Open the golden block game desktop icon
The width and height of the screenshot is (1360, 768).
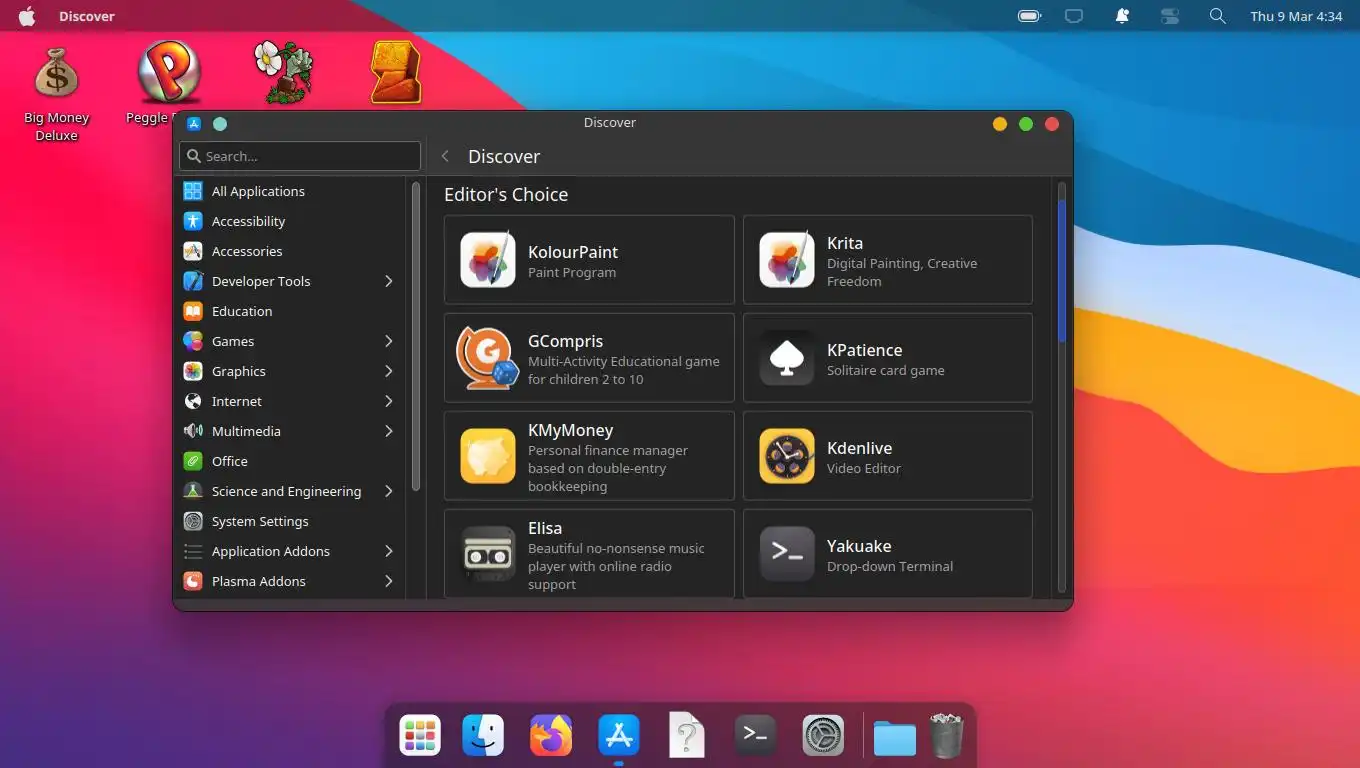pyautogui.click(x=396, y=72)
